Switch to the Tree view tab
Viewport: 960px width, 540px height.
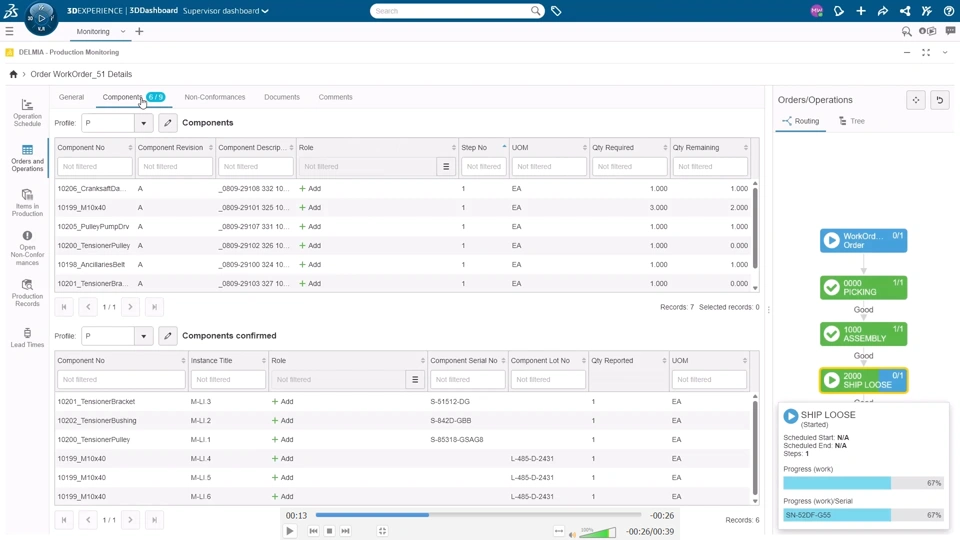pyautogui.click(x=852, y=121)
